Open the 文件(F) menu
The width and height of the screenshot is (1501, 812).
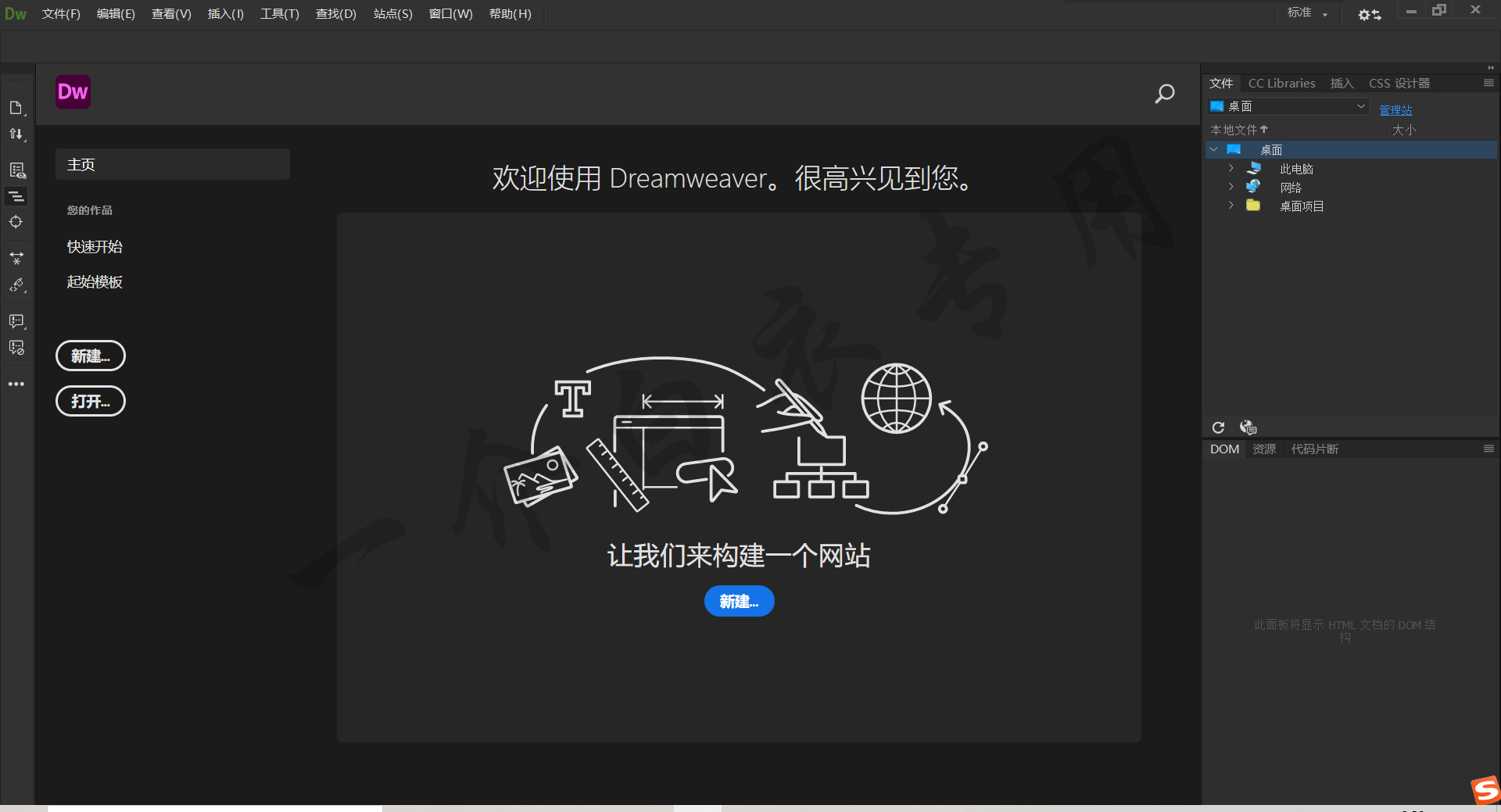pyautogui.click(x=61, y=14)
